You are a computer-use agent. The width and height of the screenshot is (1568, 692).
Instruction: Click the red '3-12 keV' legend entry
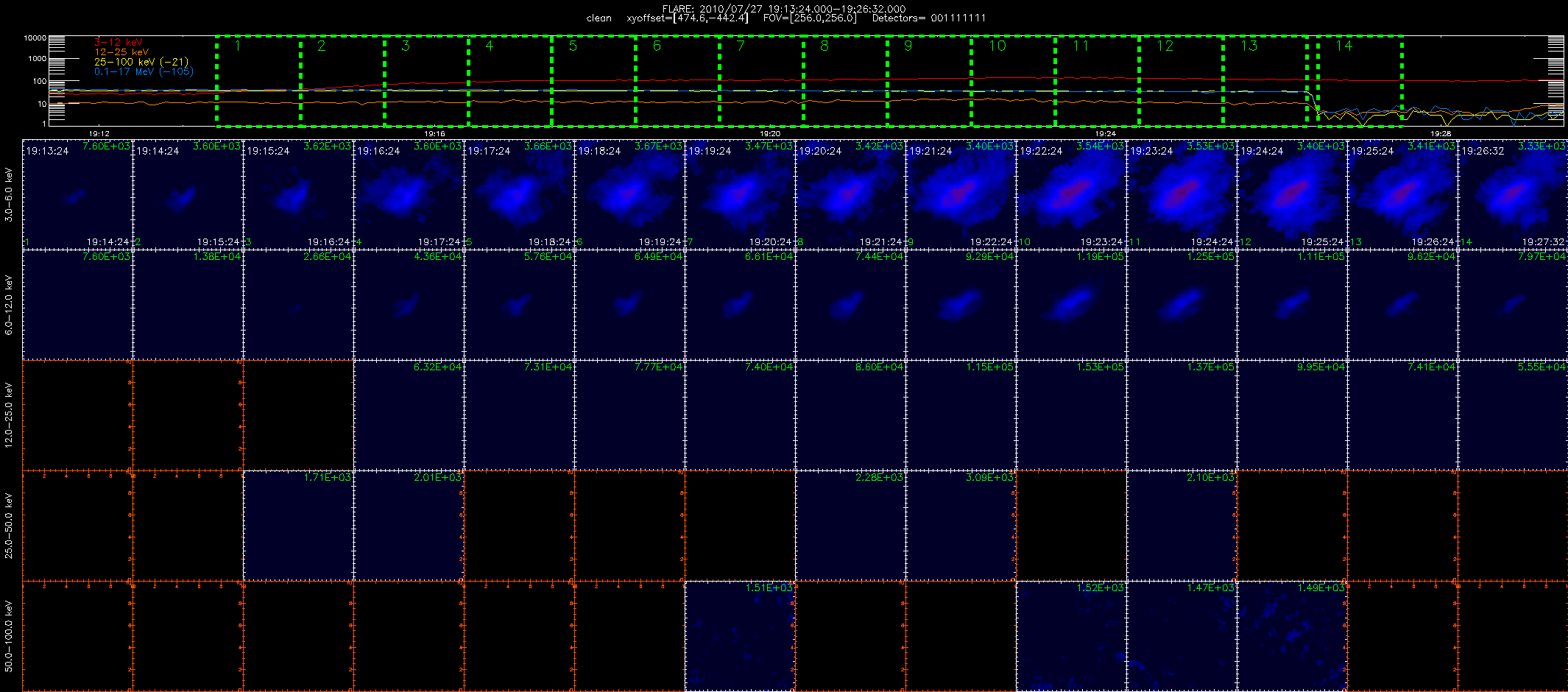coord(118,43)
